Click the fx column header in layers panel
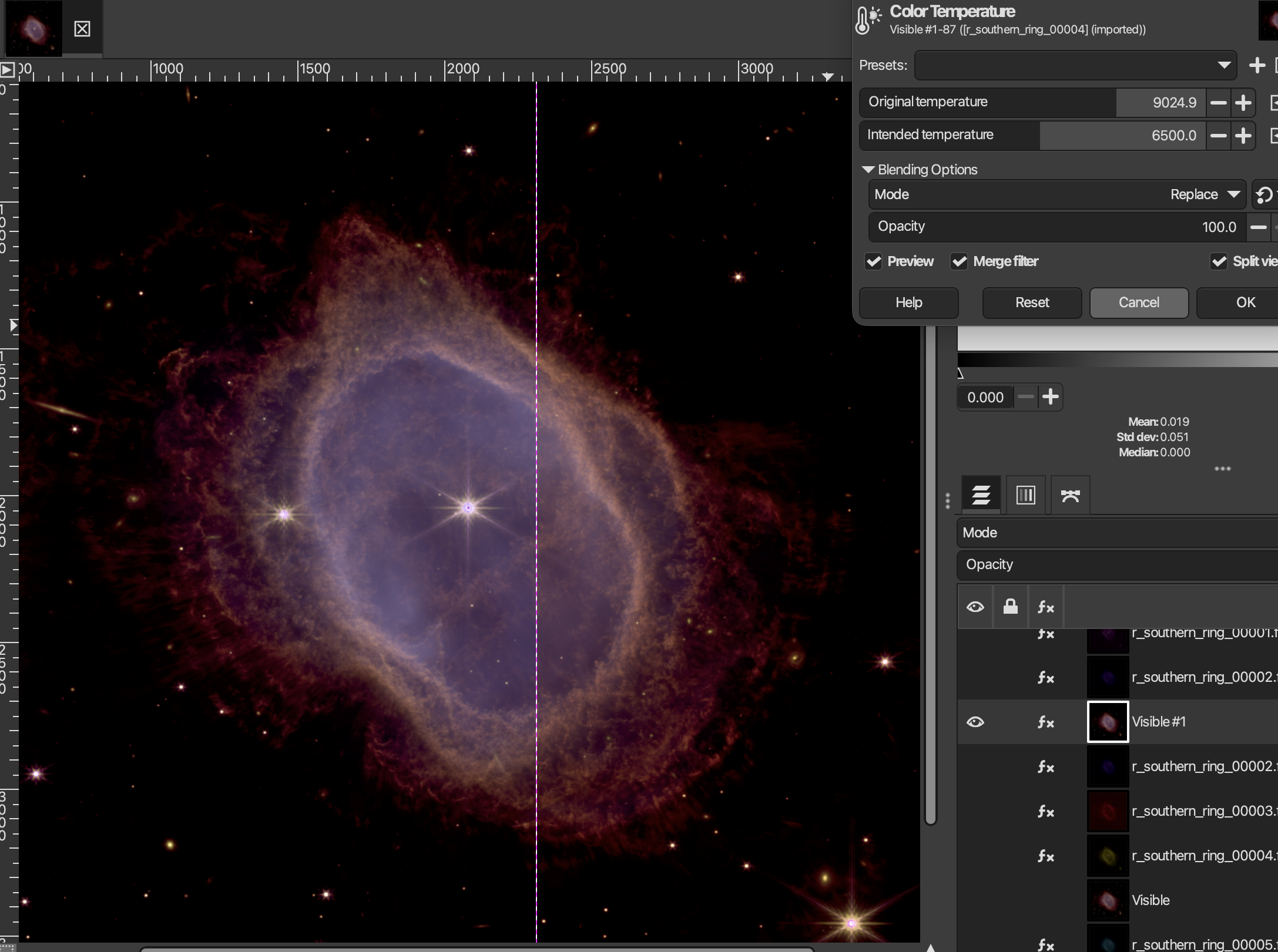 [x=1045, y=607]
